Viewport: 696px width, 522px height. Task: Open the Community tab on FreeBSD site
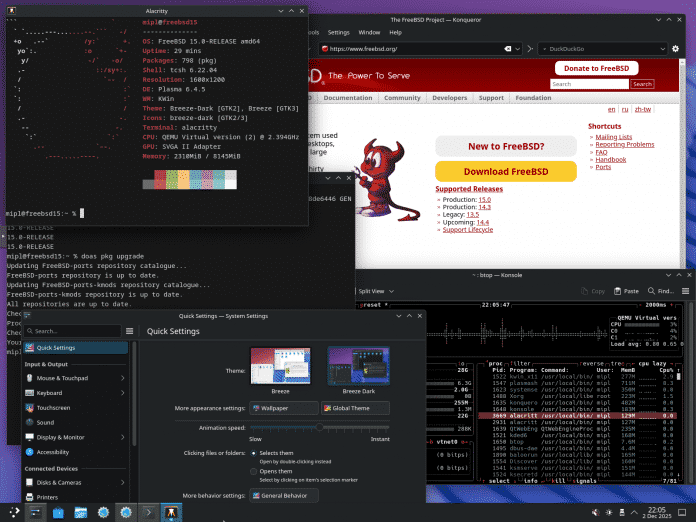(x=402, y=98)
